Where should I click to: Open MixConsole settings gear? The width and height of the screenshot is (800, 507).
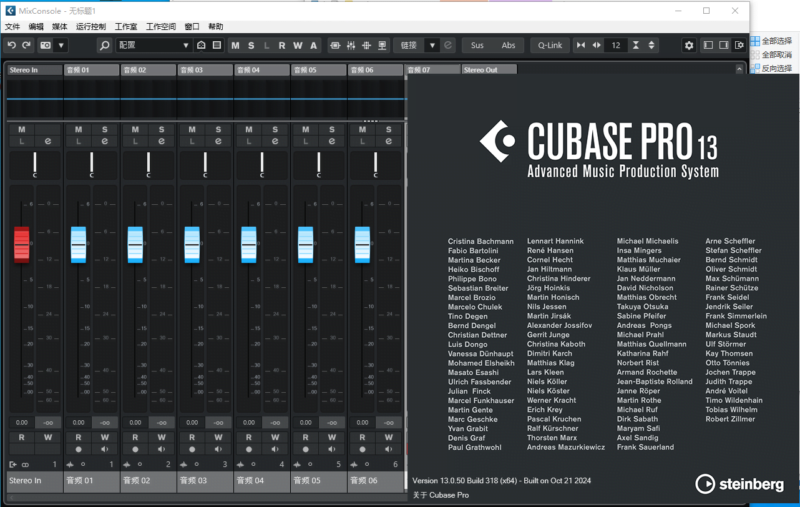(689, 45)
